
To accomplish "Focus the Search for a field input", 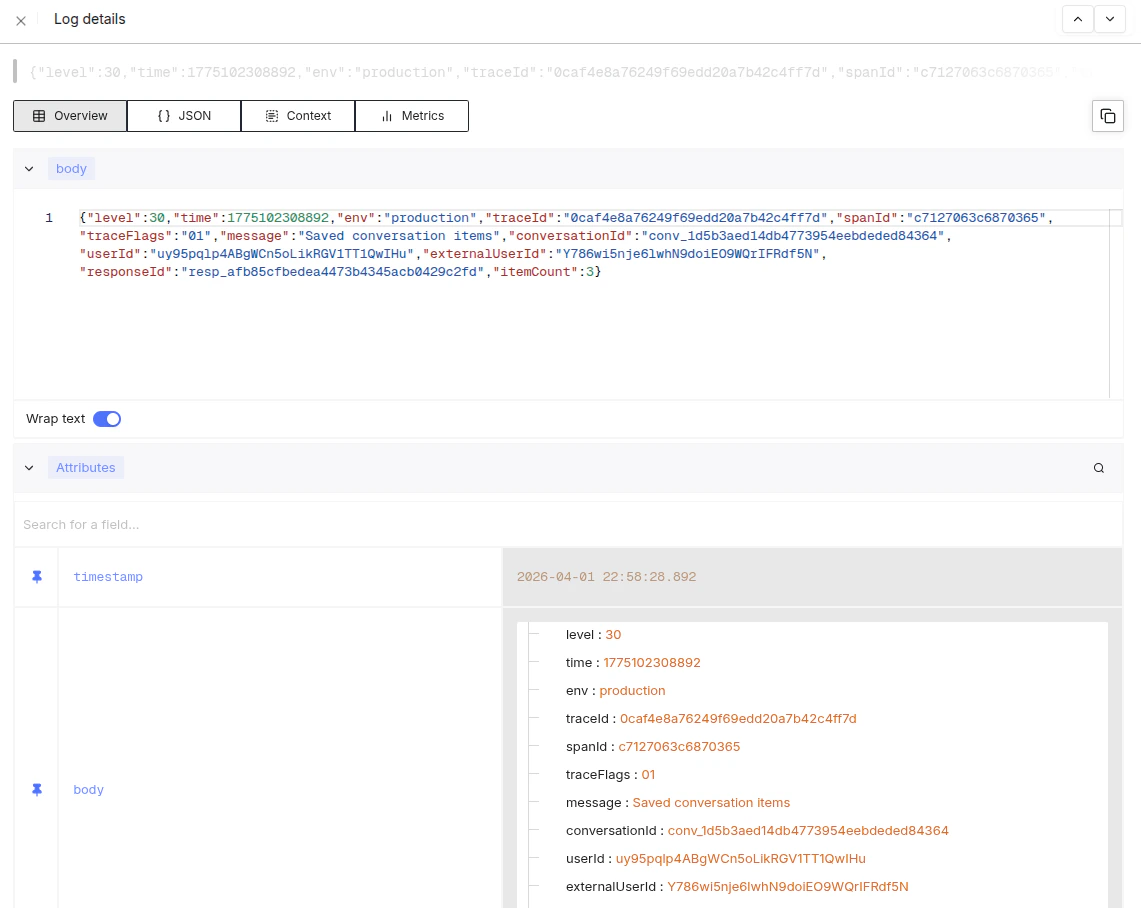I will [568, 525].
